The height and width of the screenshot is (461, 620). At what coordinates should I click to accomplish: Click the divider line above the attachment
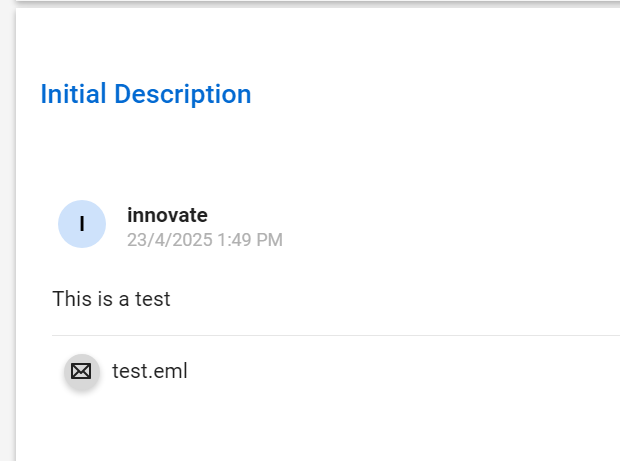336,335
